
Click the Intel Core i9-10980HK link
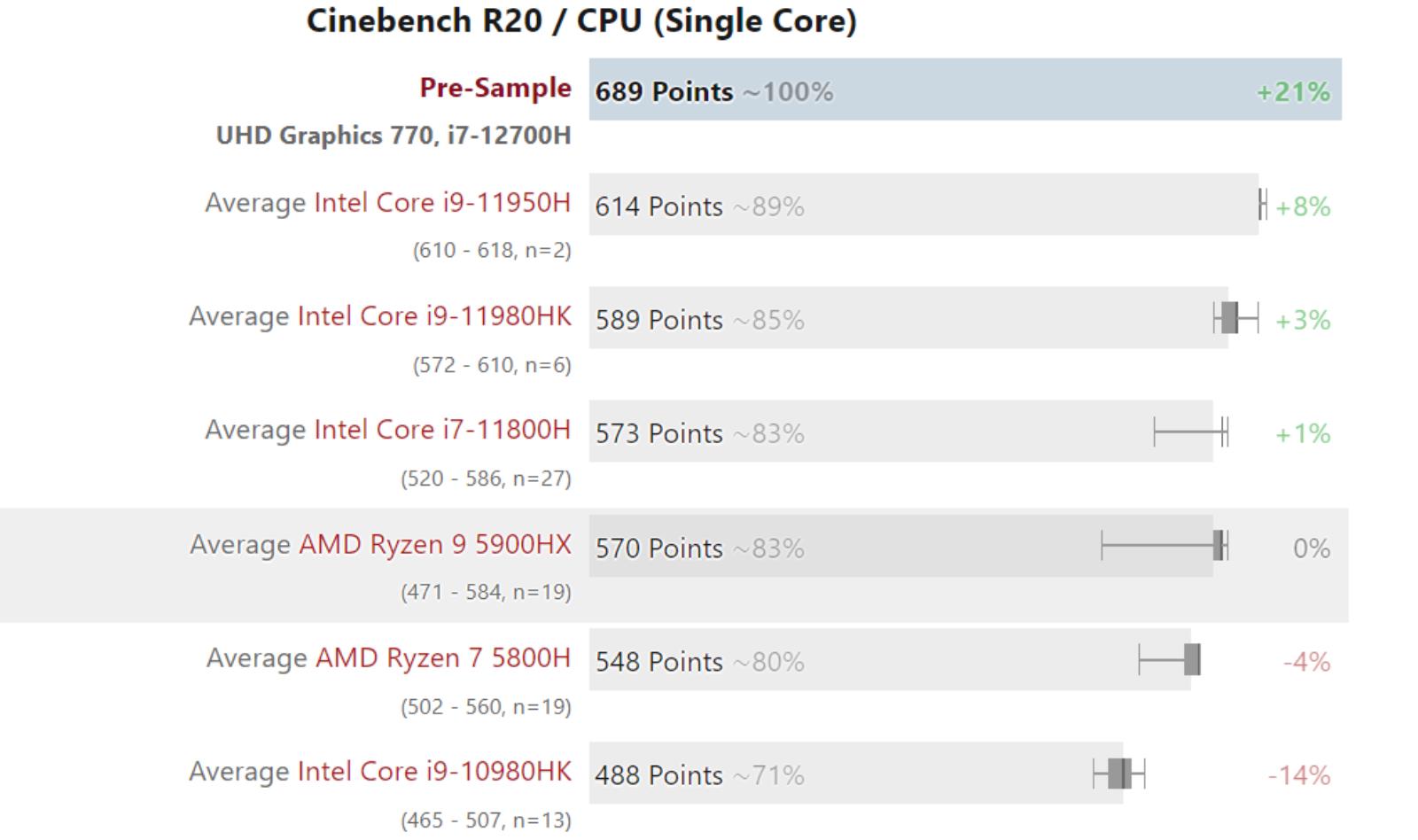tap(433, 772)
